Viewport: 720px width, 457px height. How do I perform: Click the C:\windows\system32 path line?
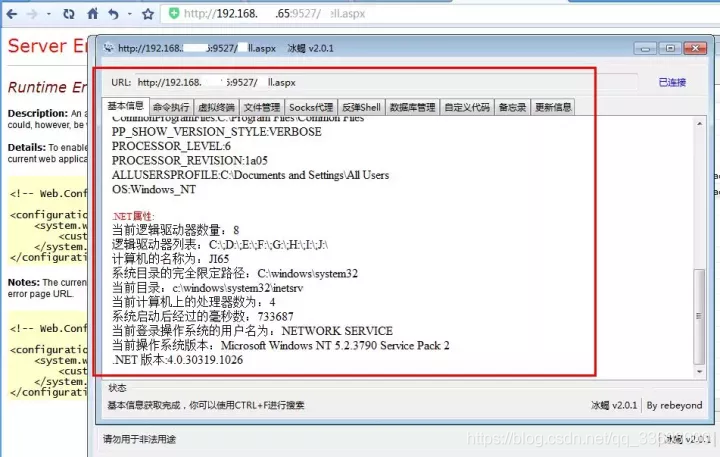pyautogui.click(x=235, y=274)
